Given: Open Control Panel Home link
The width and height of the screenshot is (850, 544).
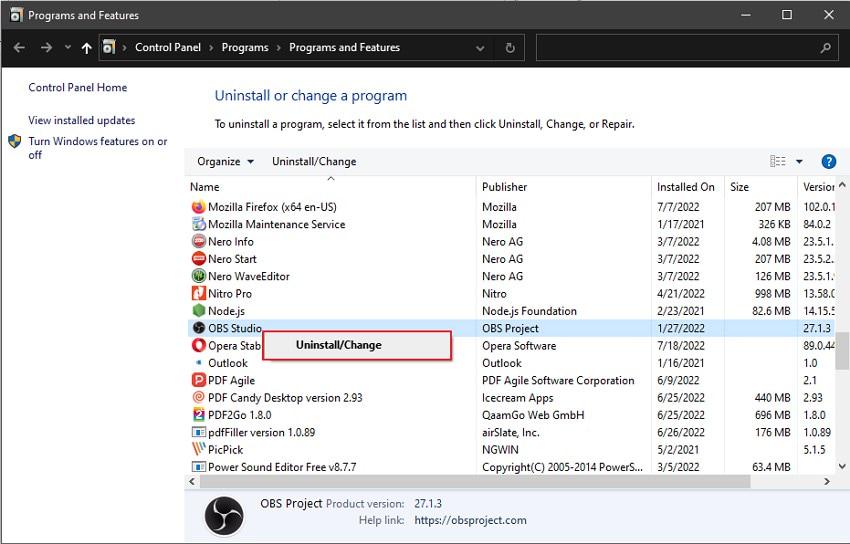Looking at the screenshot, I should pos(78,88).
